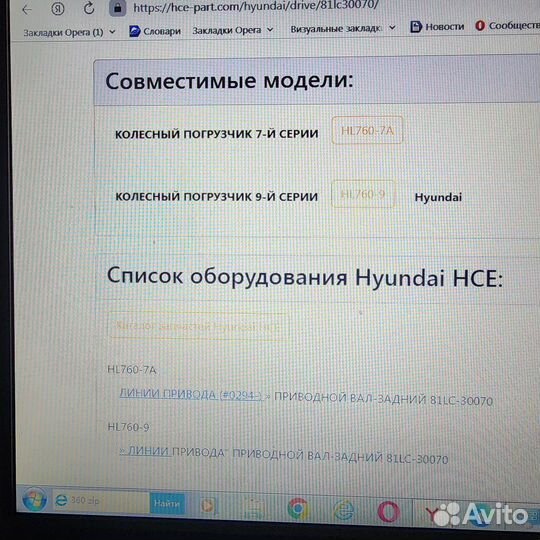Expand the Закладки Opera (1) bookmarks folder
Image resolution: width=540 pixels, height=540 pixels.
click(69, 33)
